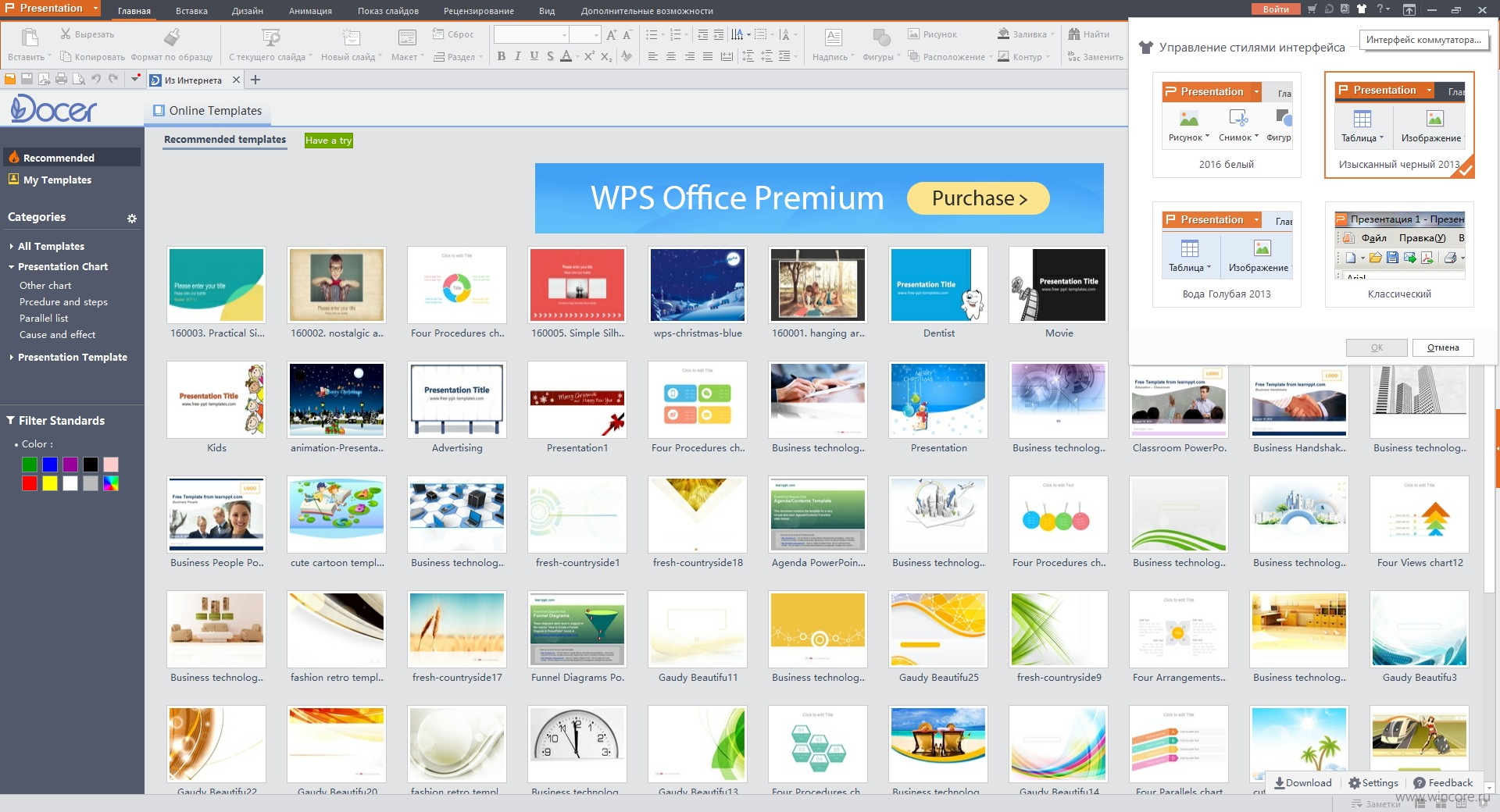Click the Copy (Копировать) icon

[x=66, y=57]
